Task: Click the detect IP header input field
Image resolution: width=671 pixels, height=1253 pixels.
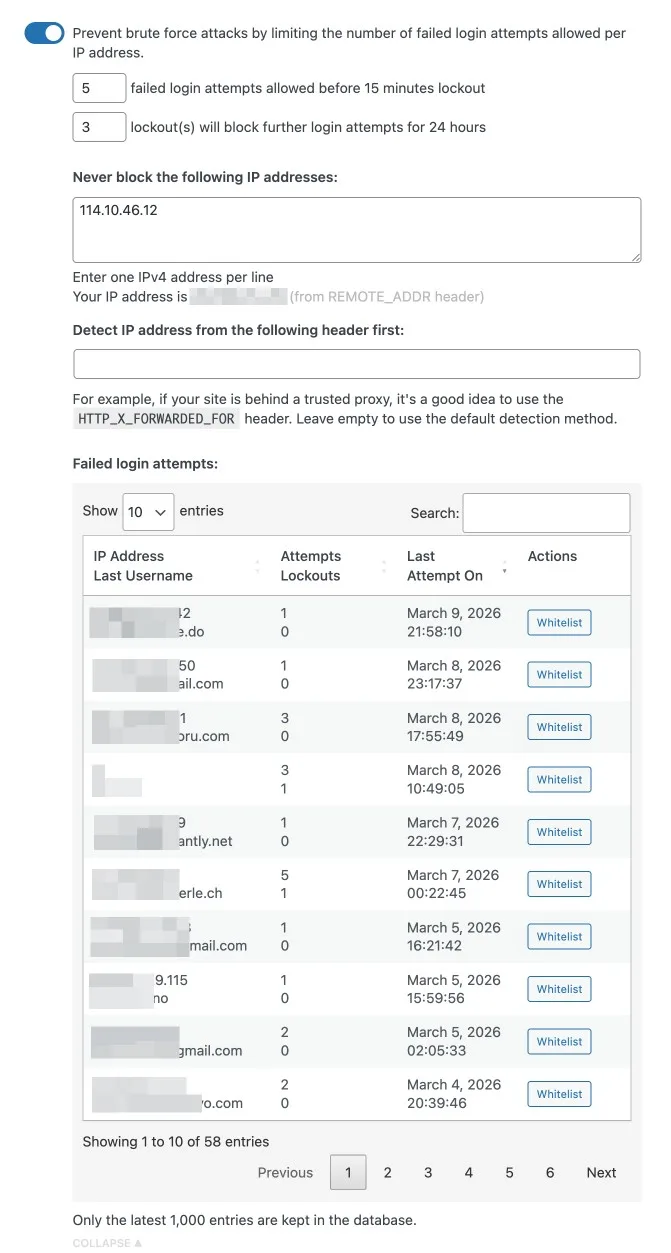Action: tap(356, 364)
